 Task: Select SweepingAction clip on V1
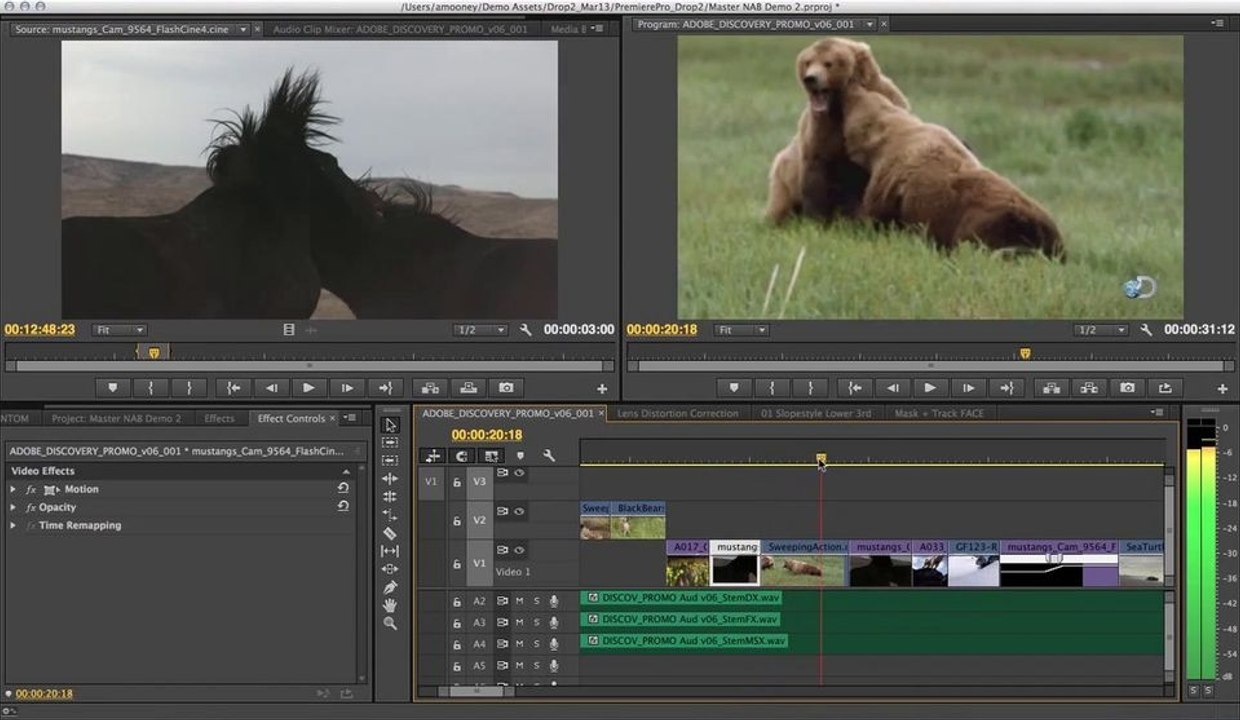(x=804, y=563)
